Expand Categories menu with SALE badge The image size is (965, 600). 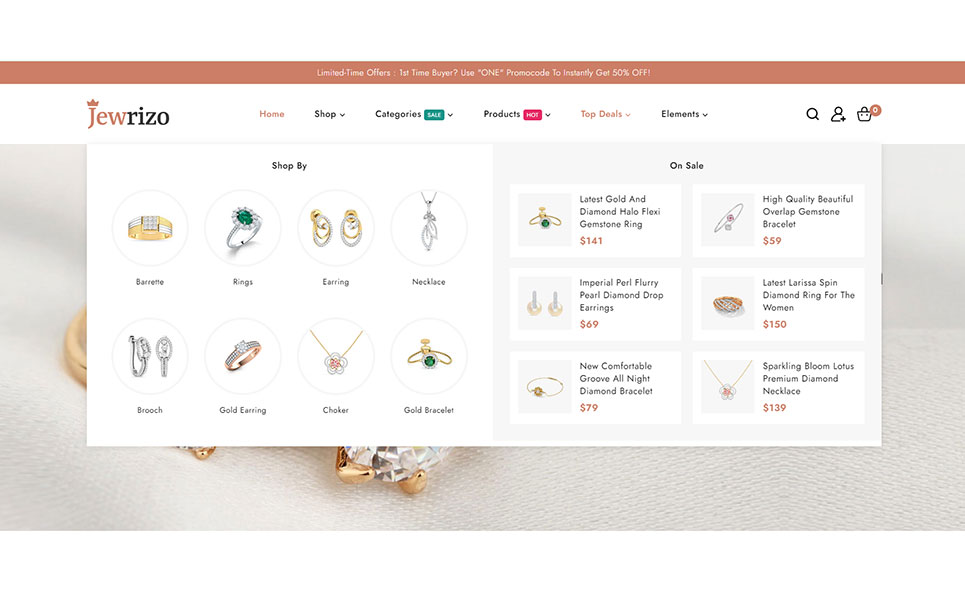414,114
